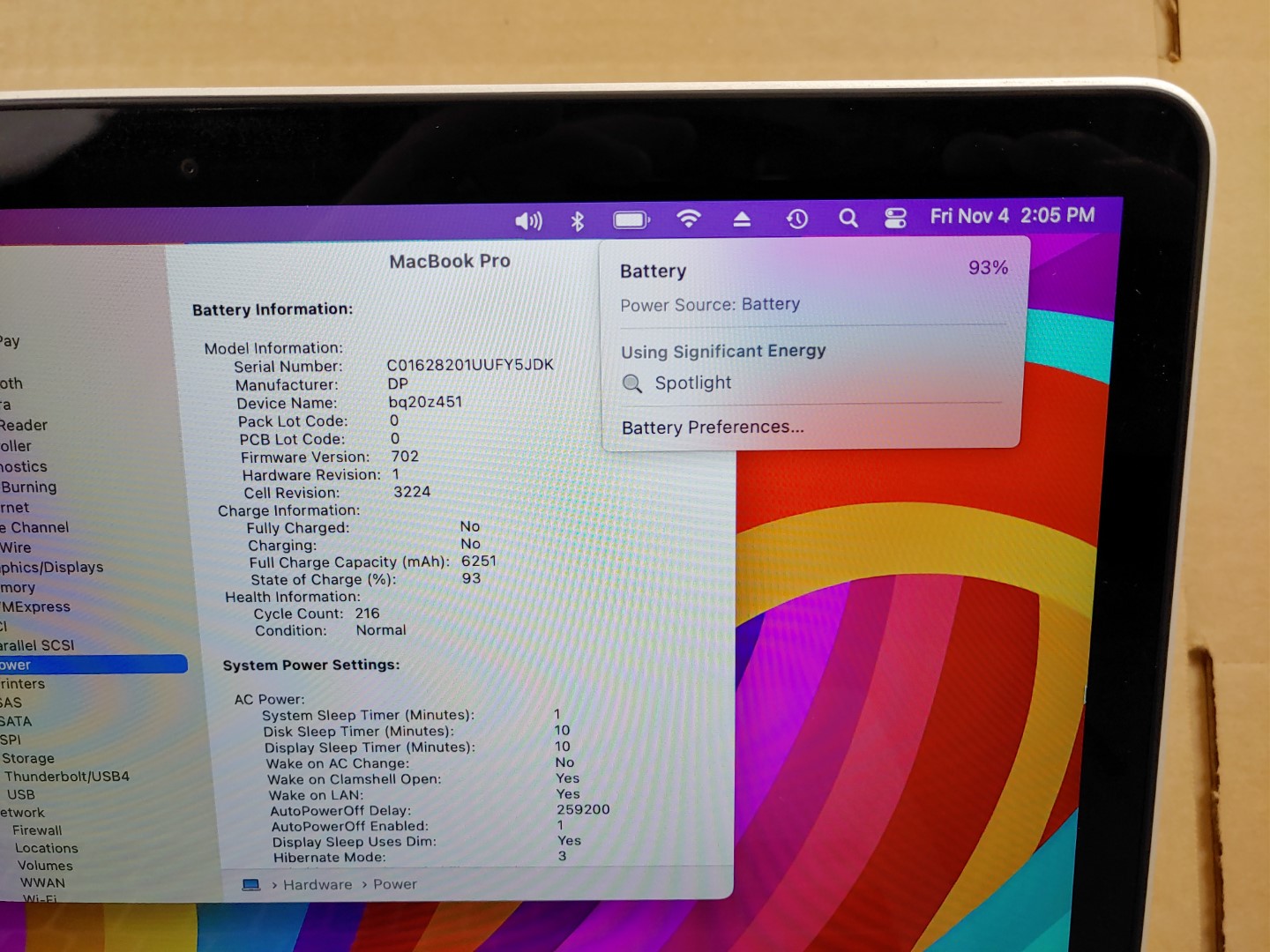Open Battery Preferences…

coord(713,428)
